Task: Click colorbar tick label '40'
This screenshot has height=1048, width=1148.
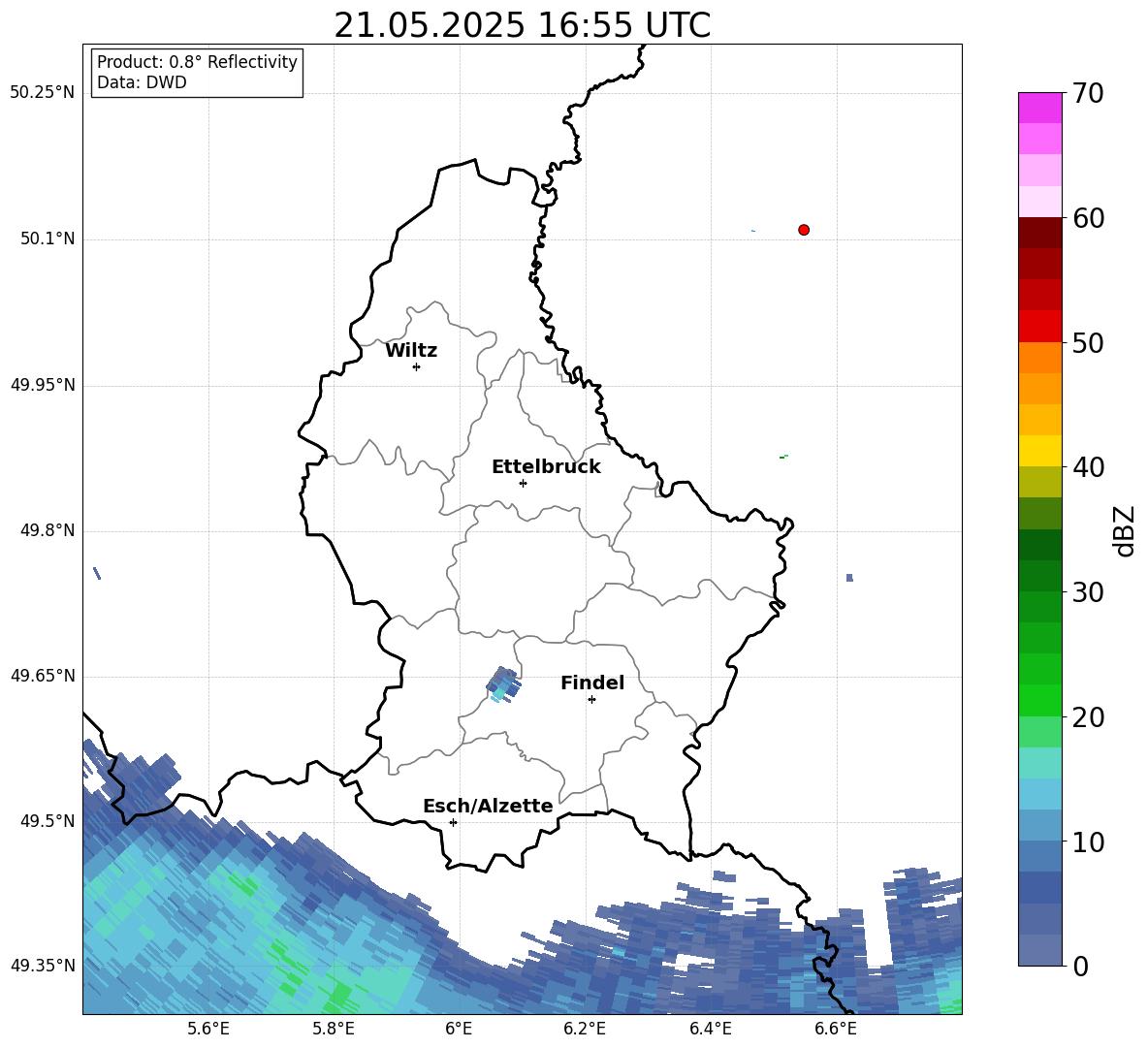Action: click(x=1088, y=467)
